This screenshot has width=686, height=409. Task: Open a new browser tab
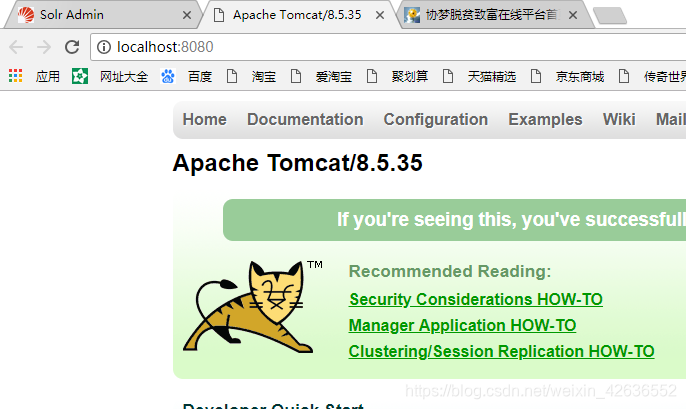point(610,16)
